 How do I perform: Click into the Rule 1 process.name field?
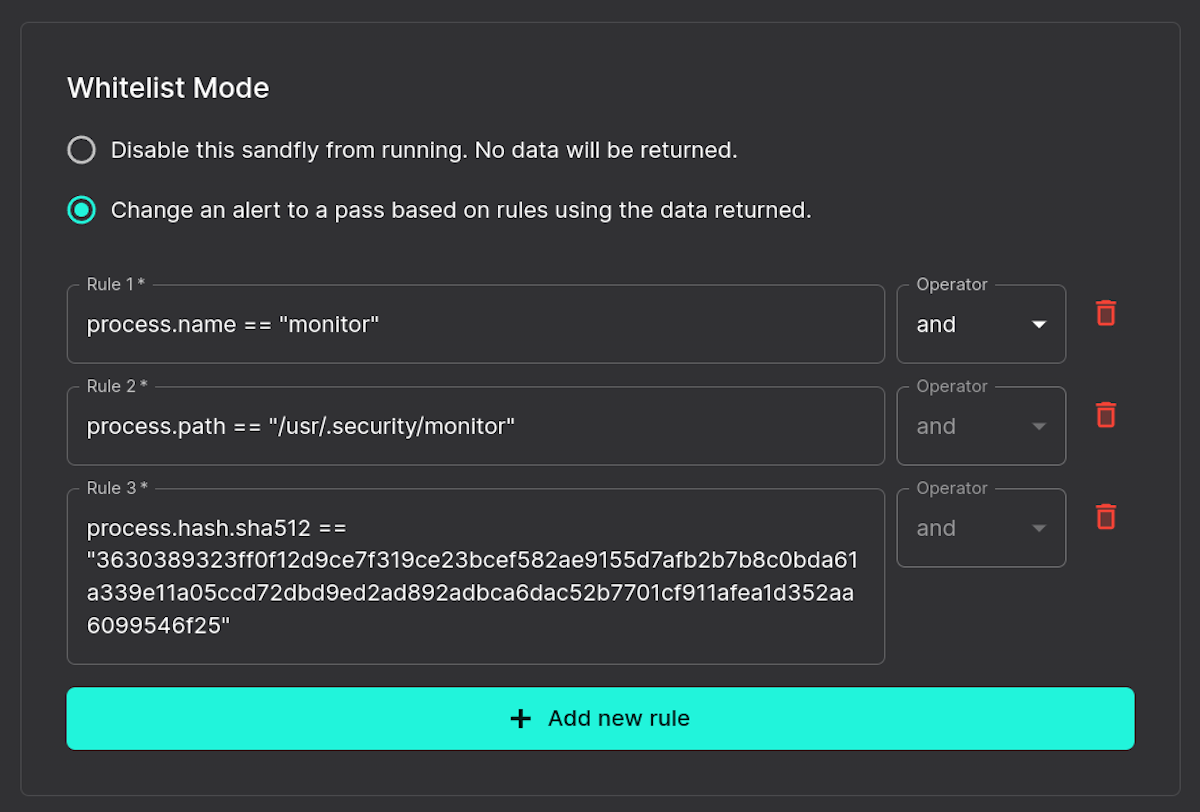tap(475, 325)
